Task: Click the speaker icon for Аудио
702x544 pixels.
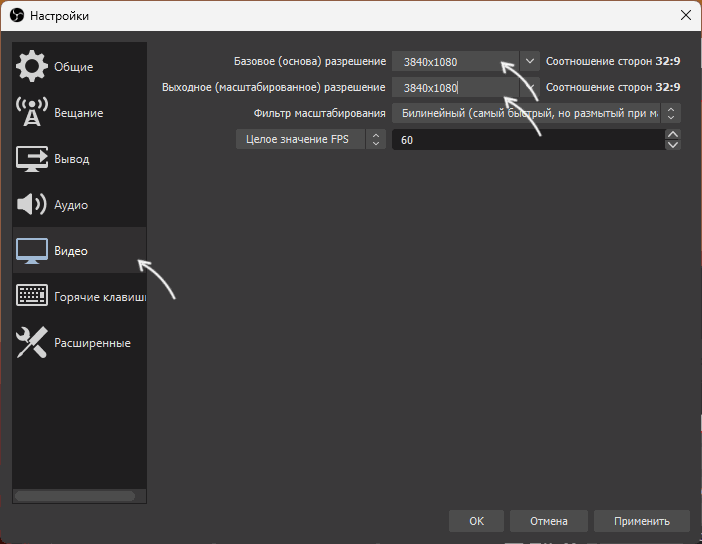Action: 32,205
